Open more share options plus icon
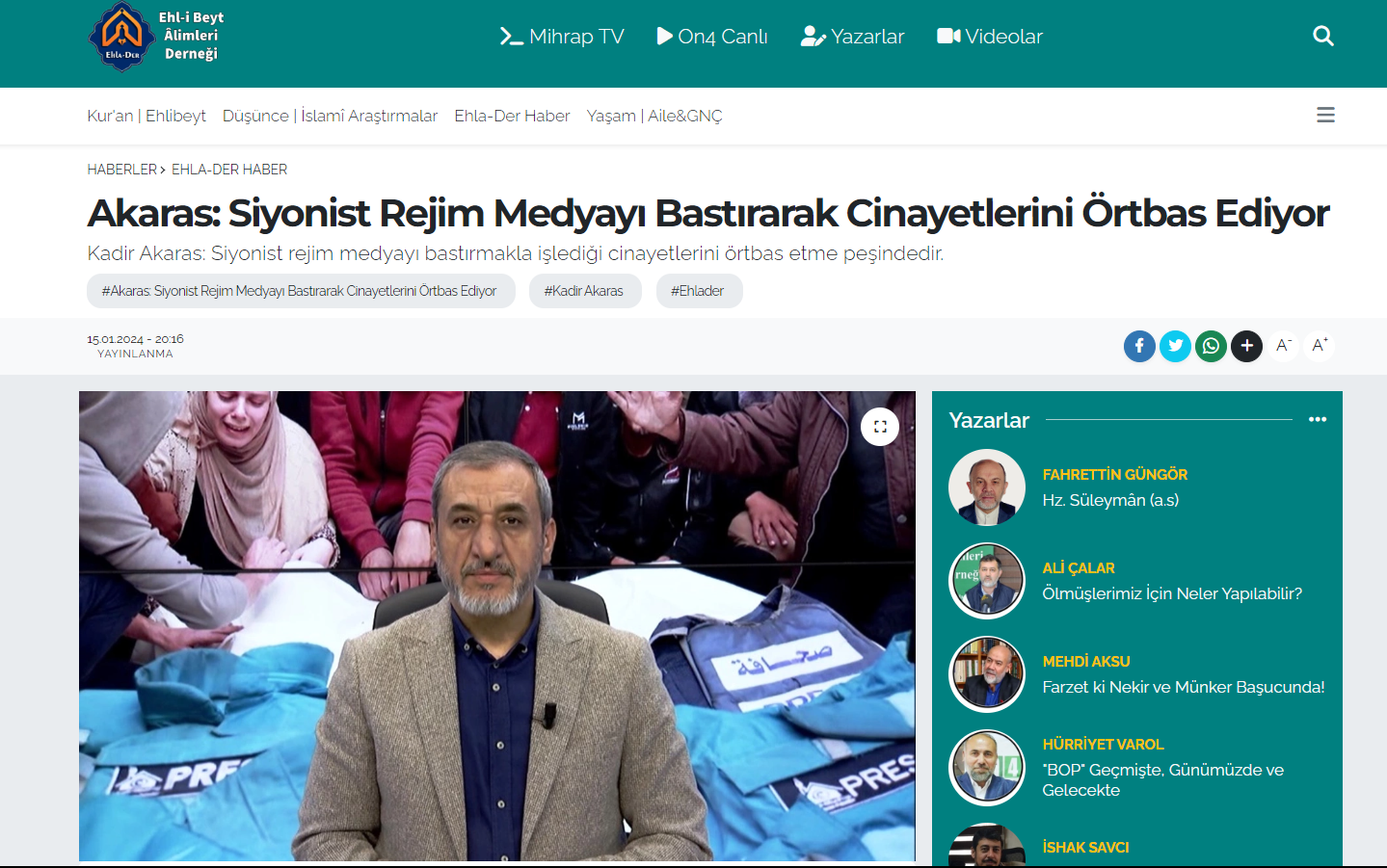Screen dimensions: 1387x868 (1246, 346)
